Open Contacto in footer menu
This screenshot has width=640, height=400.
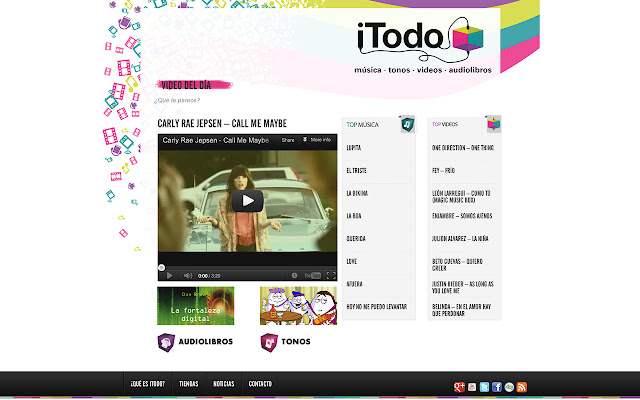coord(260,384)
